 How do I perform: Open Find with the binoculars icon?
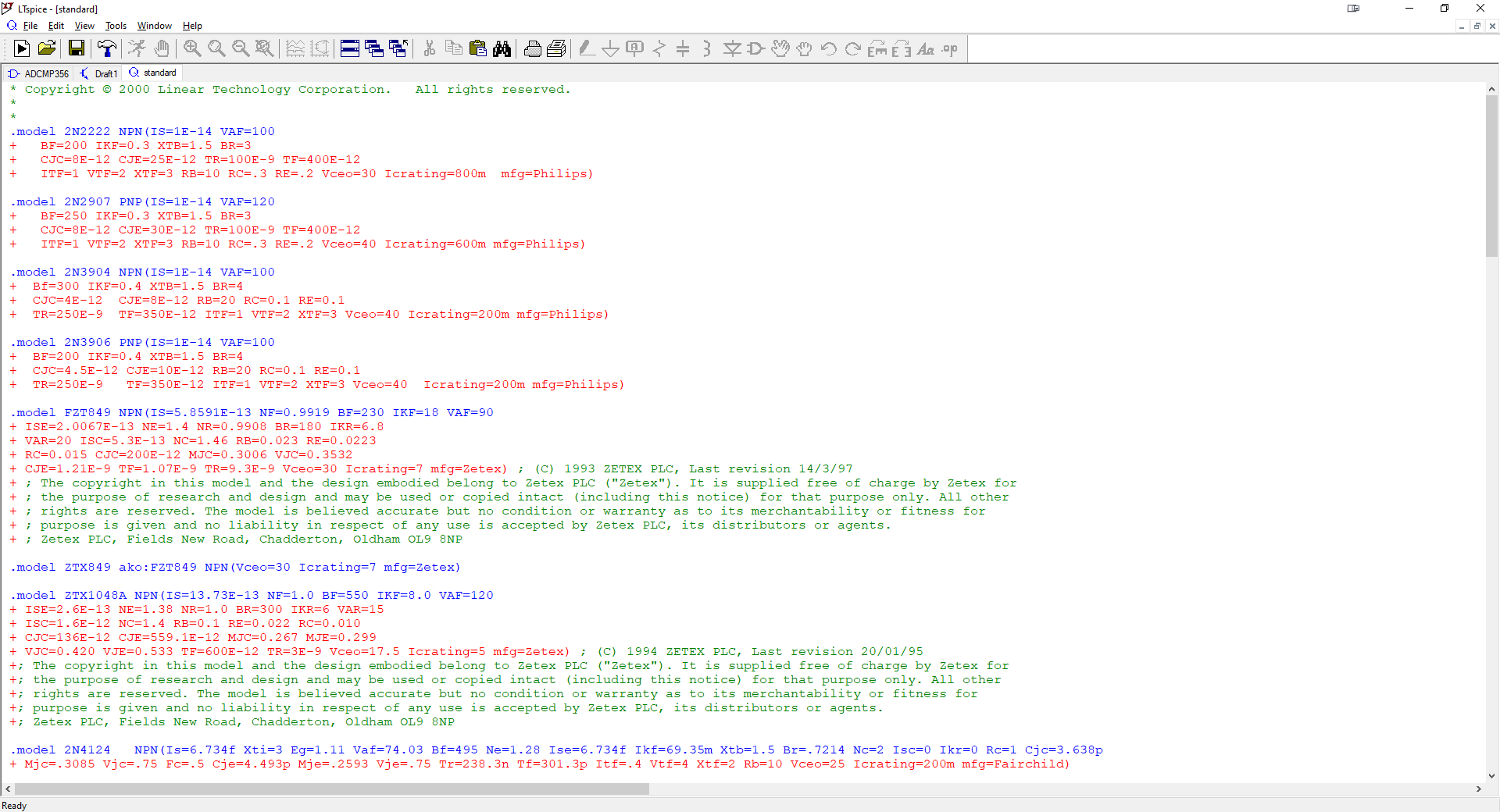502,48
